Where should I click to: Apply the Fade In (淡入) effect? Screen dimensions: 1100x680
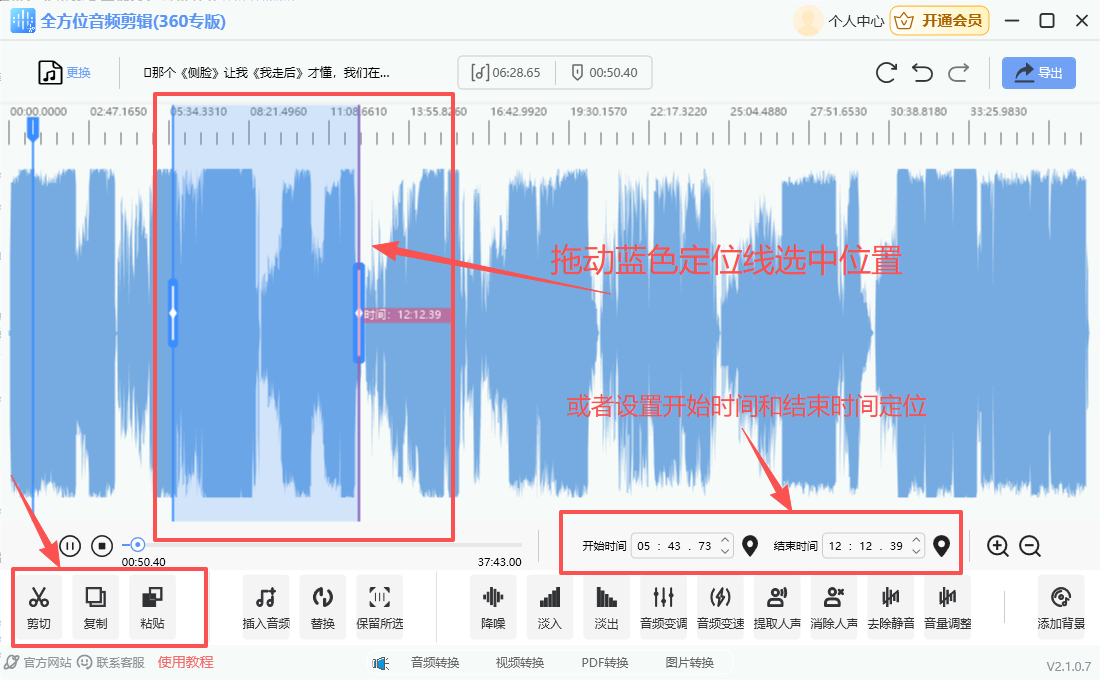[550, 607]
